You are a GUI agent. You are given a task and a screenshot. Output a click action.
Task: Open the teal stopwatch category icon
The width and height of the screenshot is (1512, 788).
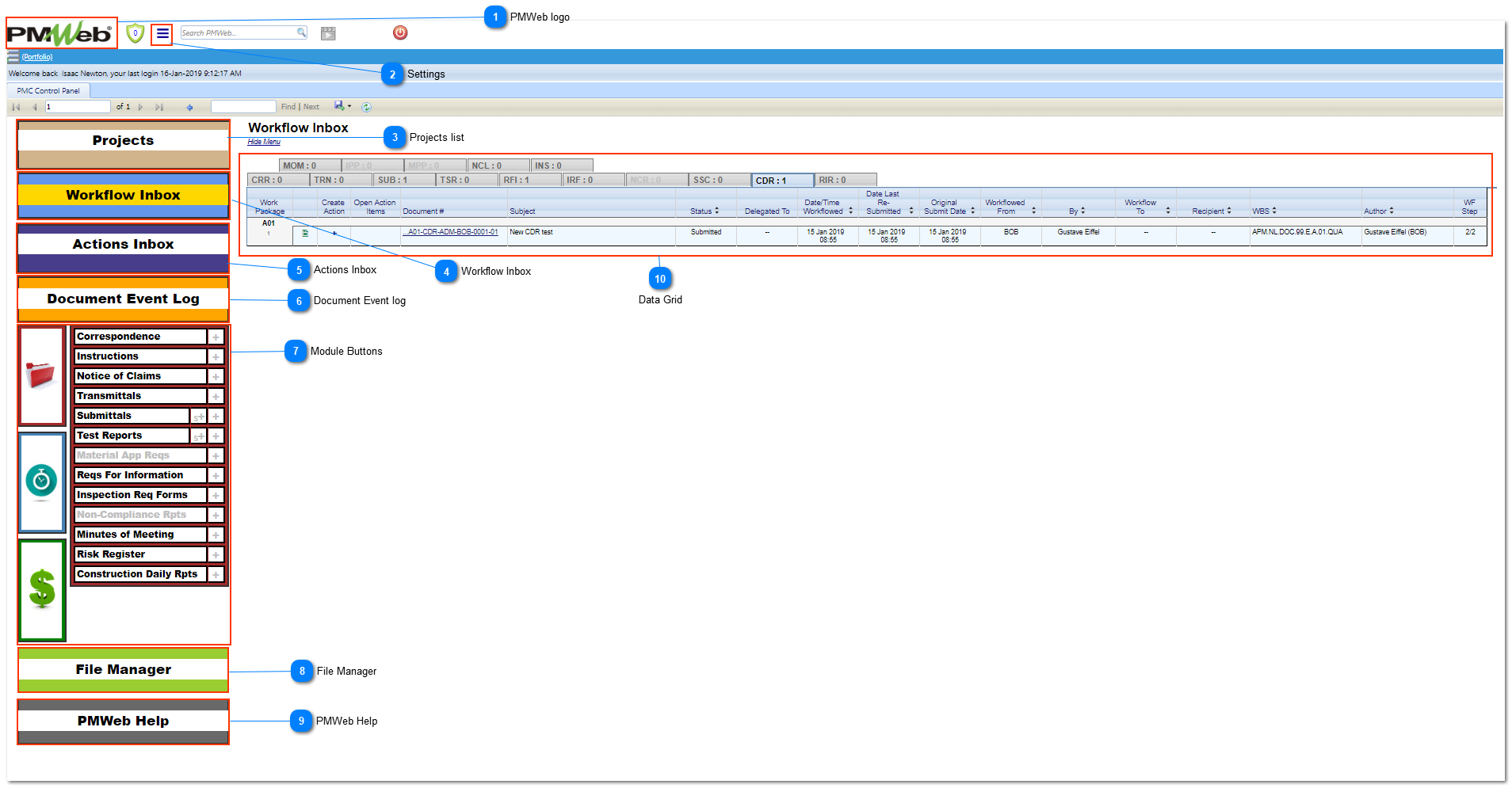pyautogui.click(x=41, y=482)
